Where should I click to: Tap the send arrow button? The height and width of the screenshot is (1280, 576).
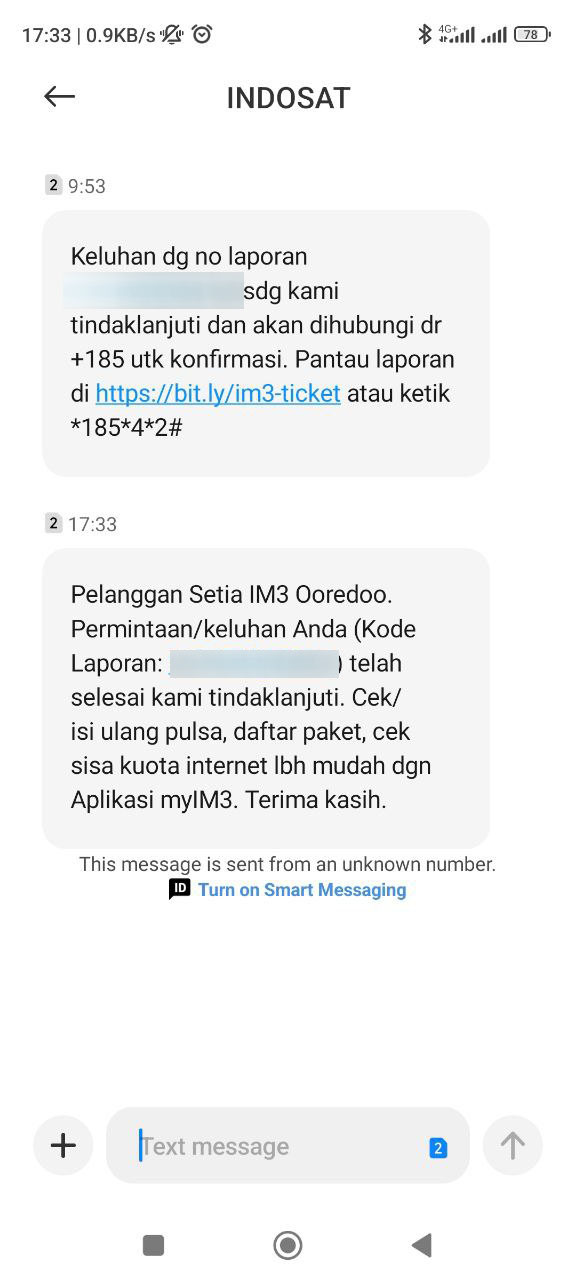pos(512,1145)
